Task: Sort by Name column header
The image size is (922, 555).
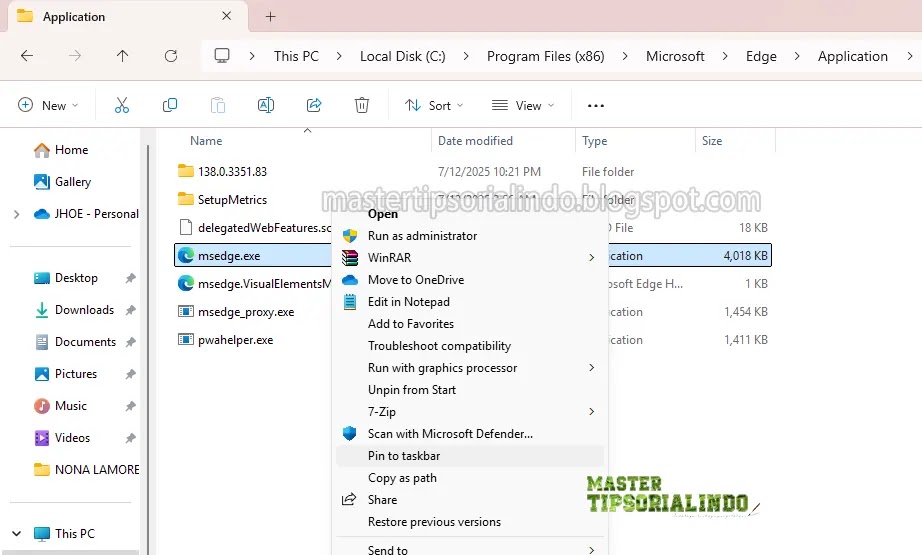Action: pyautogui.click(x=206, y=141)
